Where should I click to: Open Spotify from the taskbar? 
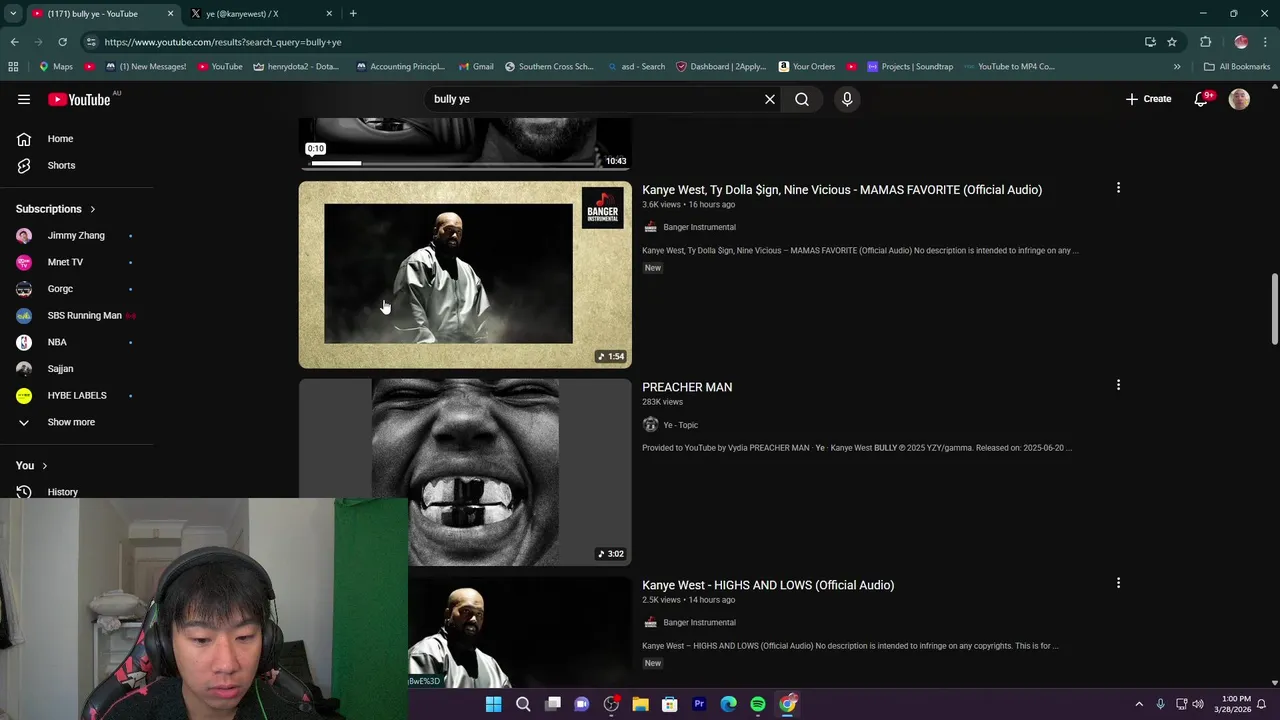pyautogui.click(x=758, y=704)
